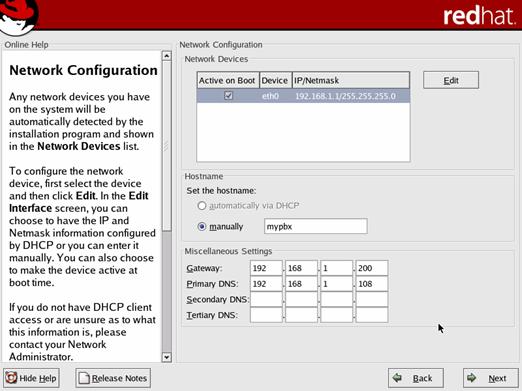522x391 pixels.
Task: Toggle Active on Boot checkbox for eth0
Action: [x=228, y=96]
